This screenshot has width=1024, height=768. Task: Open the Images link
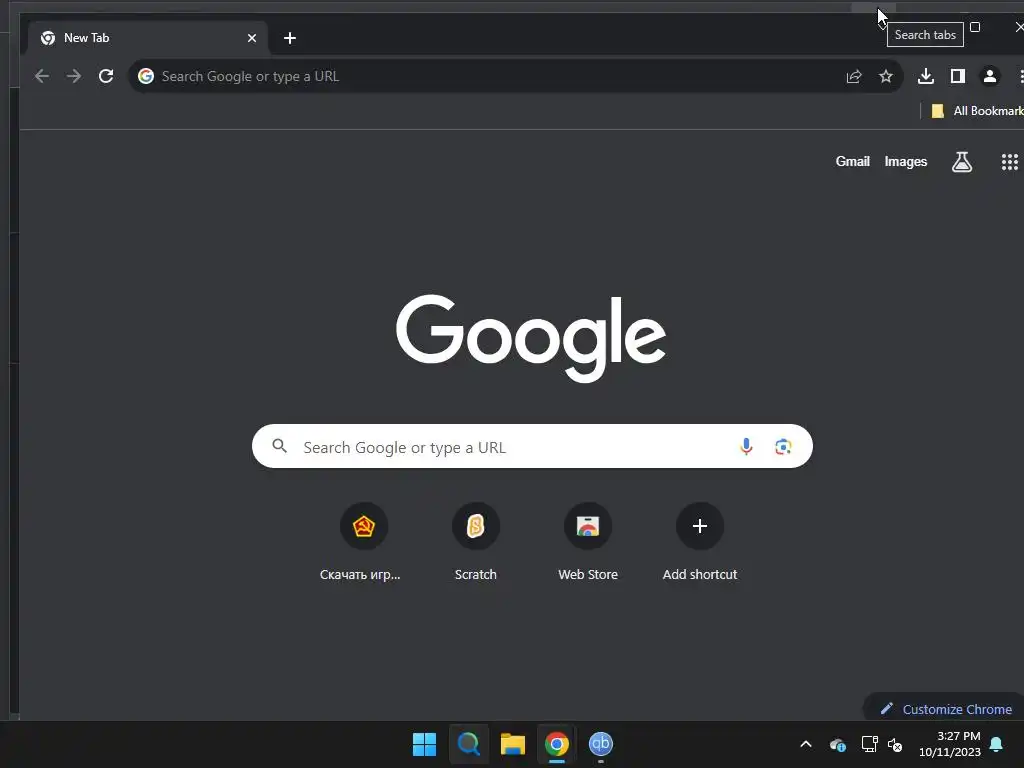point(905,161)
